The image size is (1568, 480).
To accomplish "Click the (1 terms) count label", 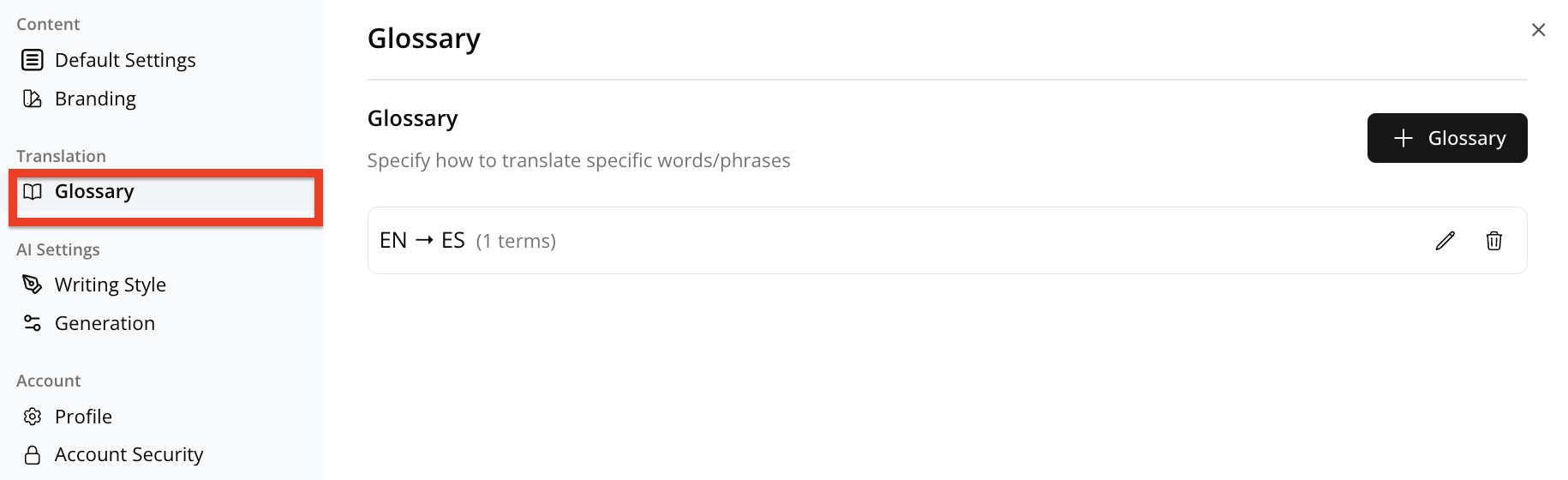I will click(516, 241).
